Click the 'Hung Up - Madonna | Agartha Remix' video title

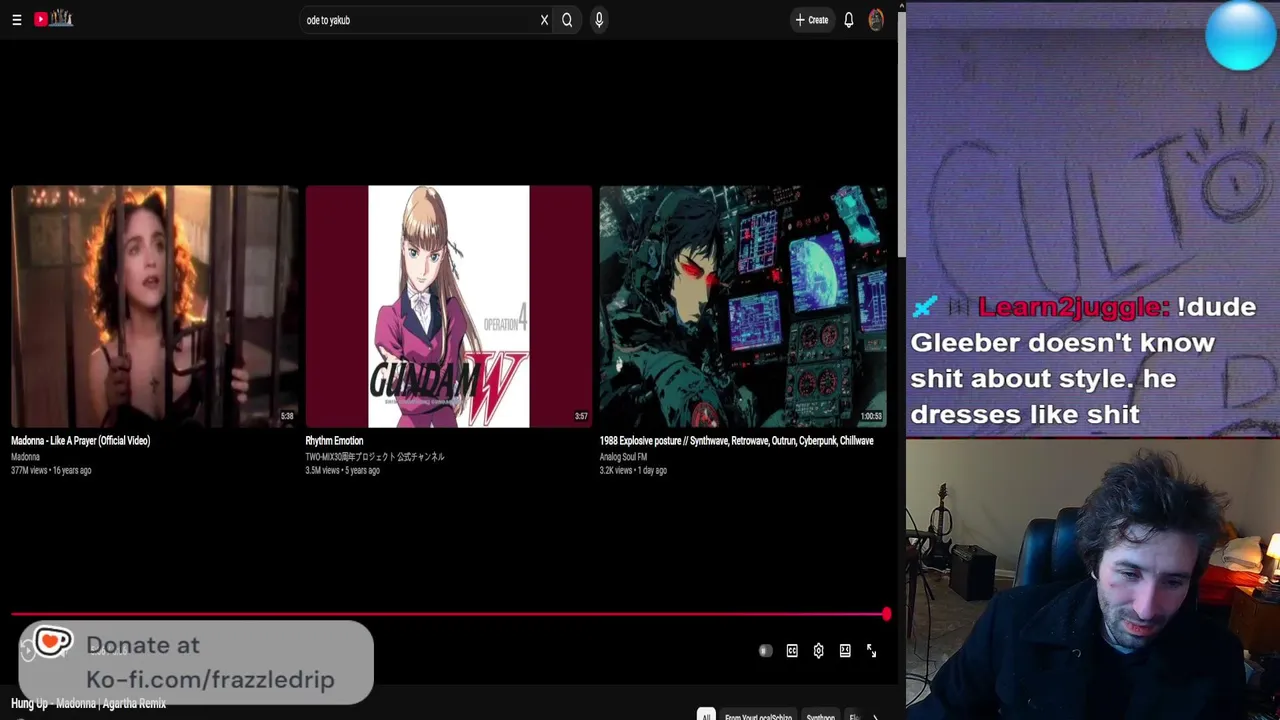pos(88,704)
